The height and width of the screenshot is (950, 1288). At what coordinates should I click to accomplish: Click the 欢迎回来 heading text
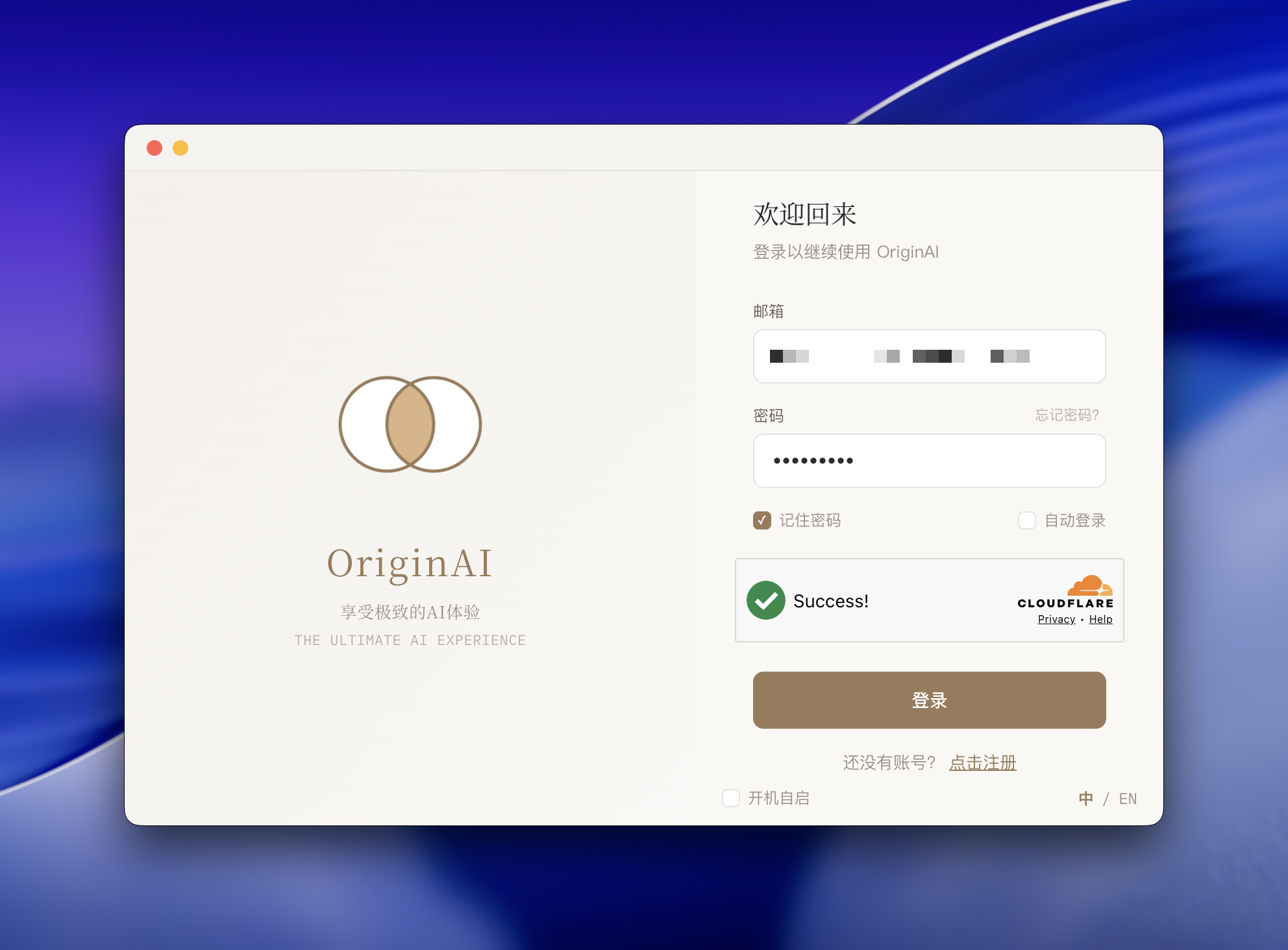tap(805, 214)
